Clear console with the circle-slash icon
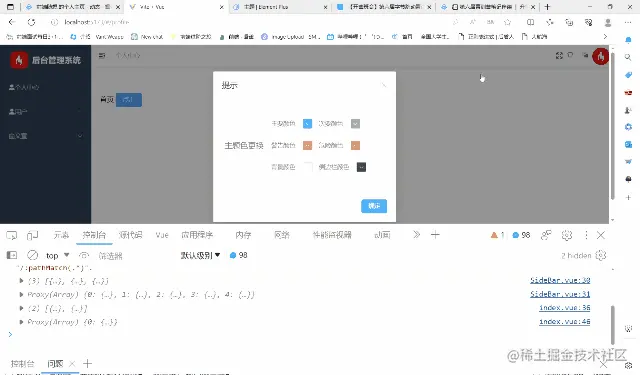Viewport: 640px width, 375px height. (33, 255)
